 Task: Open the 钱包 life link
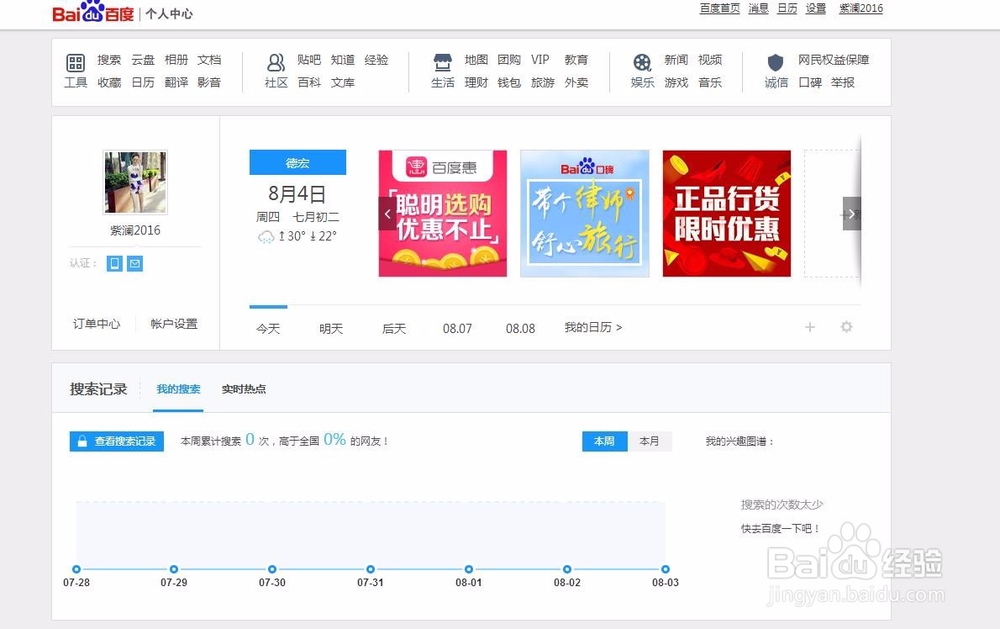tap(509, 82)
